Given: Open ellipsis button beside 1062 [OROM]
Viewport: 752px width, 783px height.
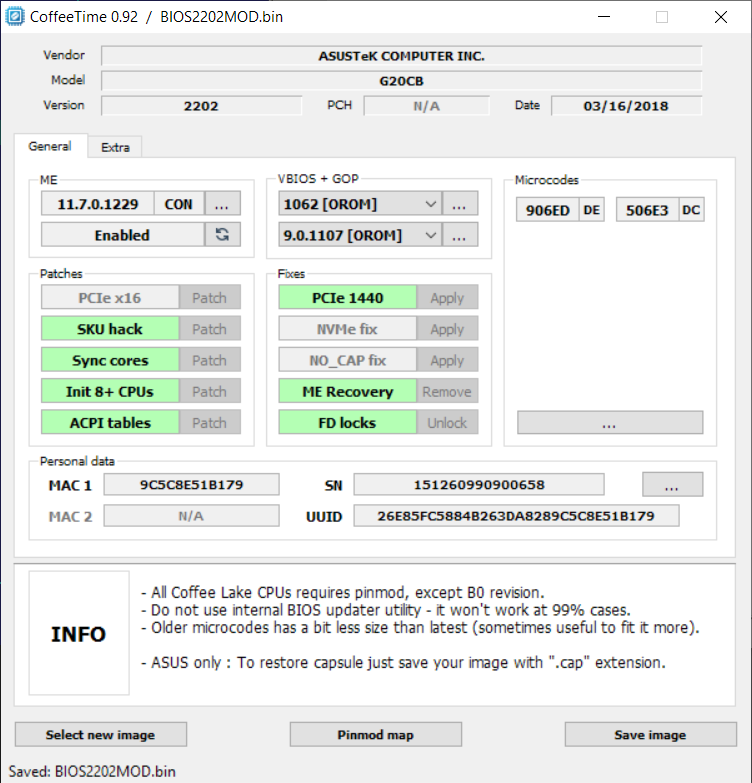Looking at the screenshot, I should point(459,204).
